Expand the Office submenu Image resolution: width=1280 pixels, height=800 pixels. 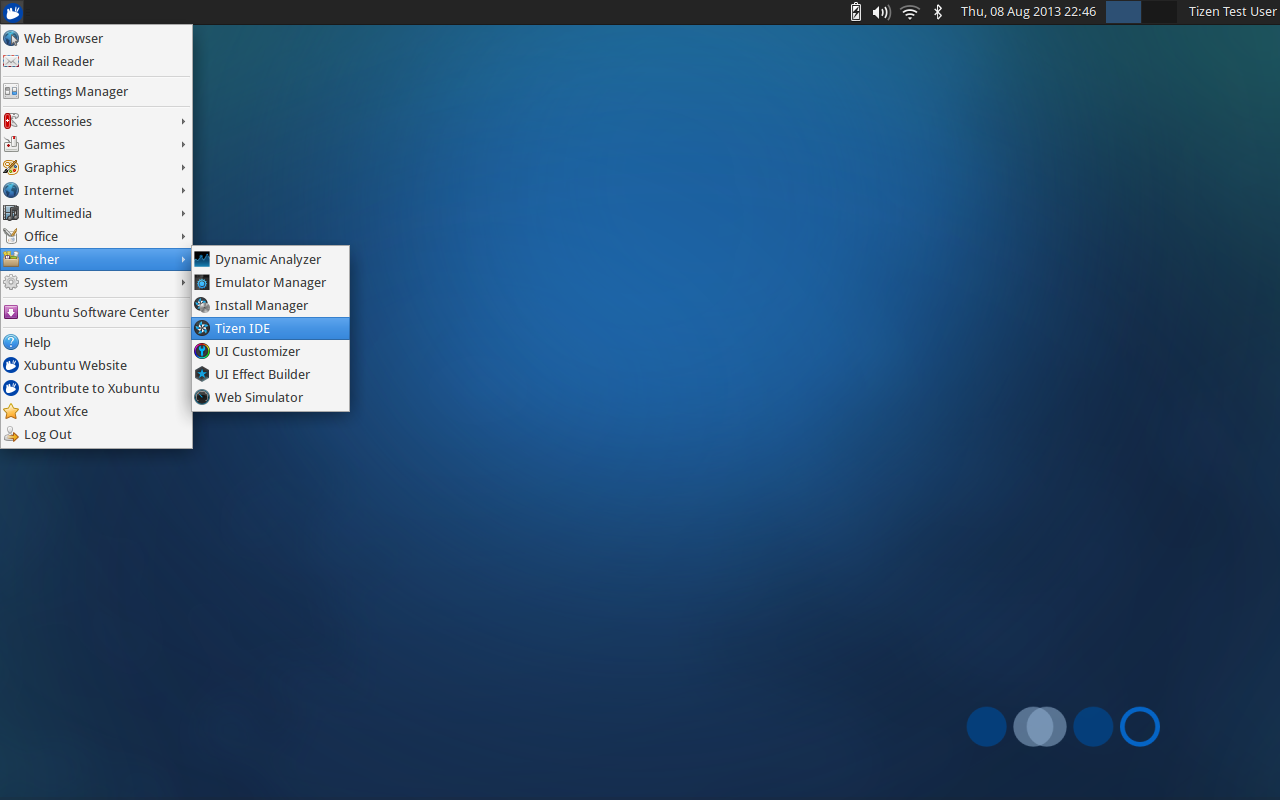(x=96, y=236)
